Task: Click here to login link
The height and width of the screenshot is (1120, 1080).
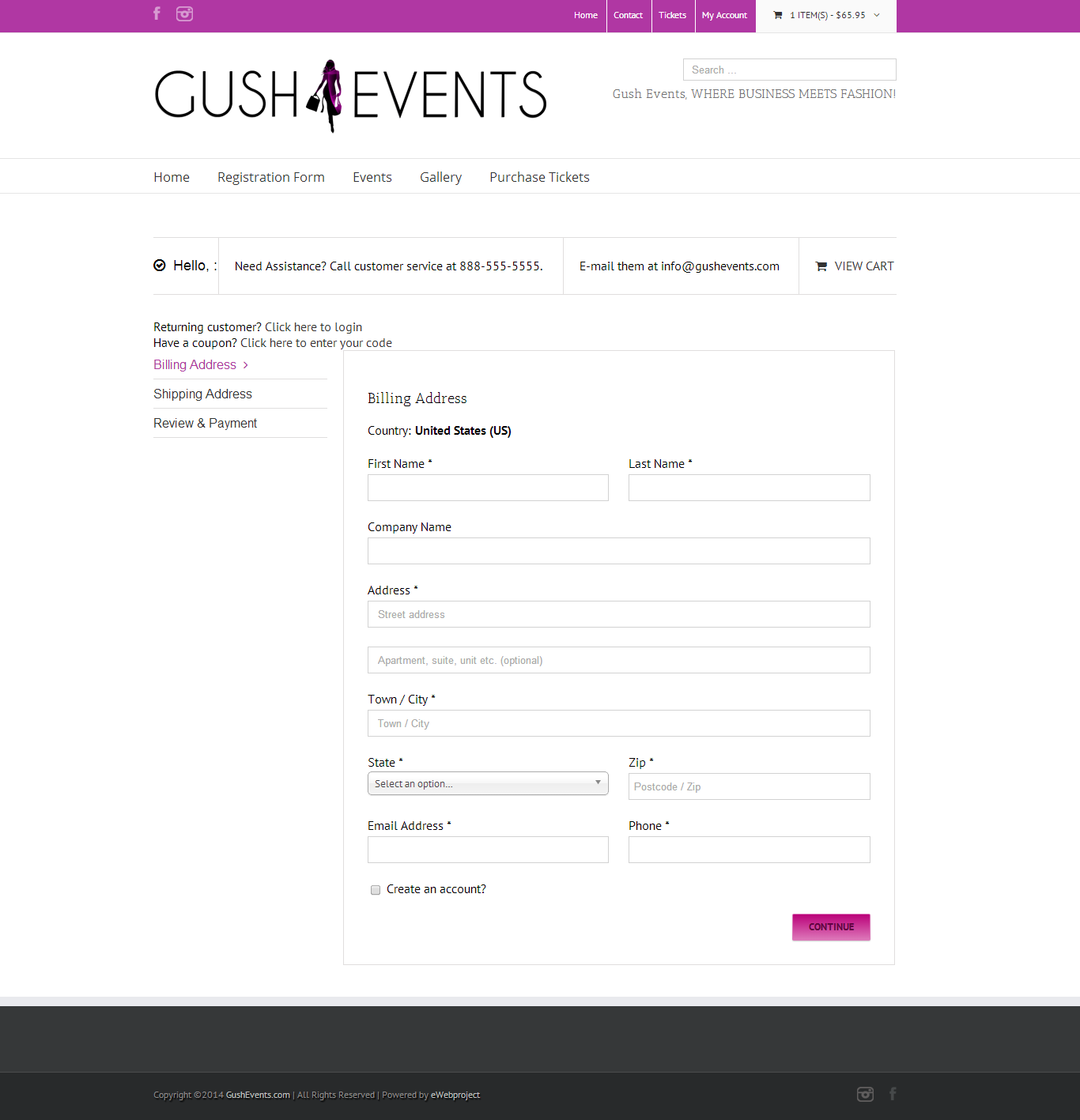Action: (x=313, y=327)
